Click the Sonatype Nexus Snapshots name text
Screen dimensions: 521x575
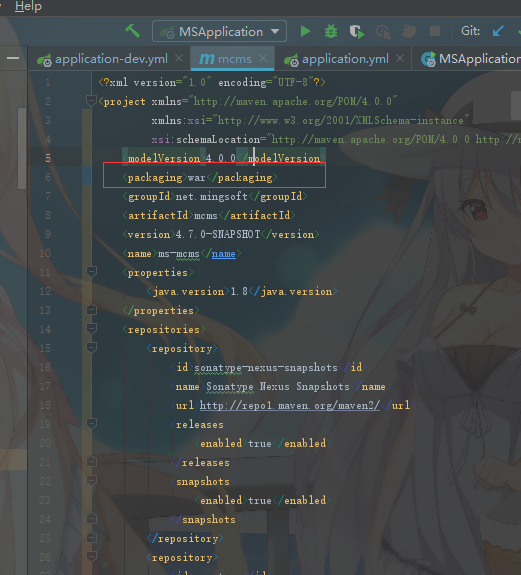pyautogui.click(x=278, y=387)
